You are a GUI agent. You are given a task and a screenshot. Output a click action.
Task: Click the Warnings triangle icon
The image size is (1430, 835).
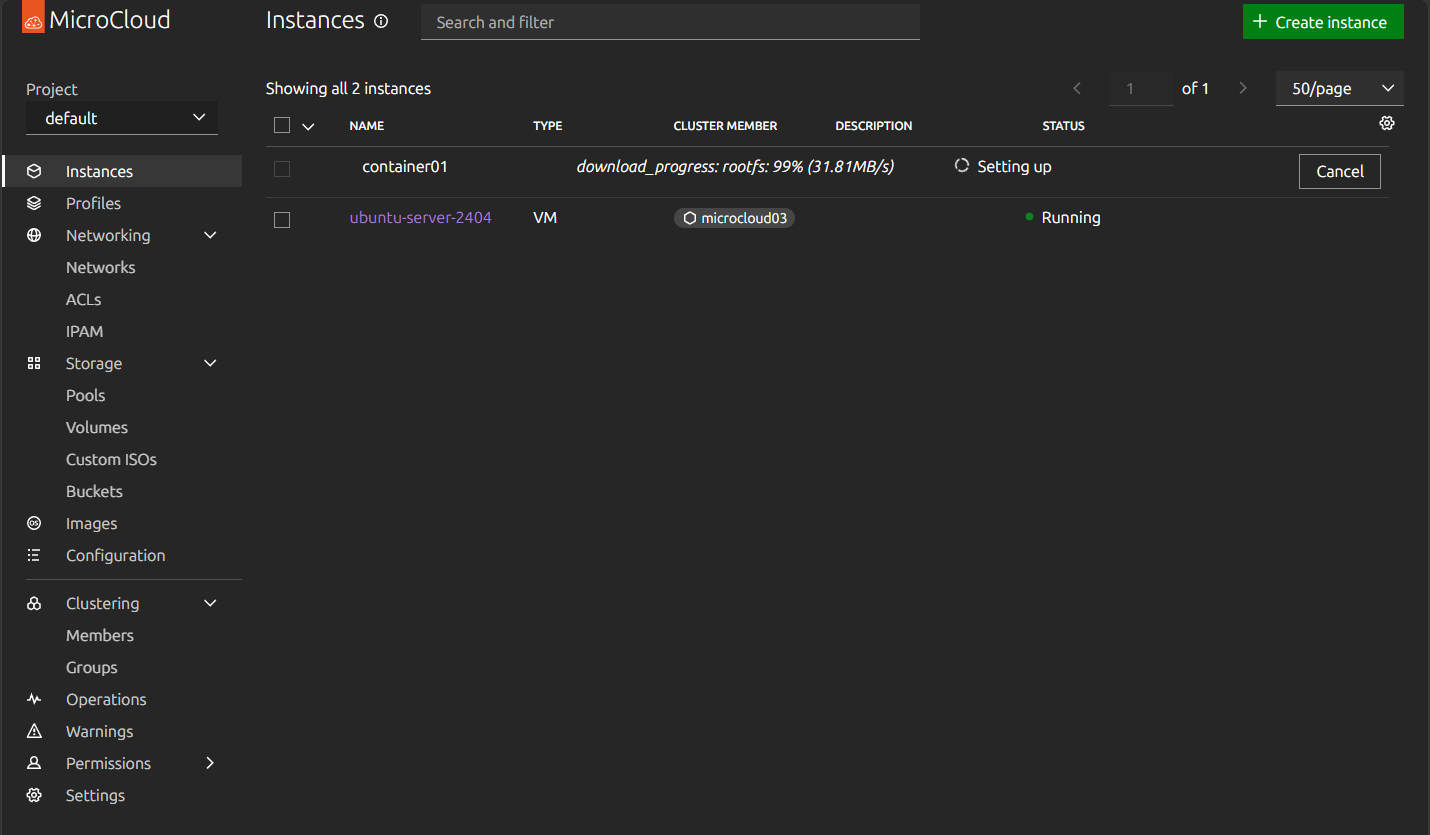point(34,731)
